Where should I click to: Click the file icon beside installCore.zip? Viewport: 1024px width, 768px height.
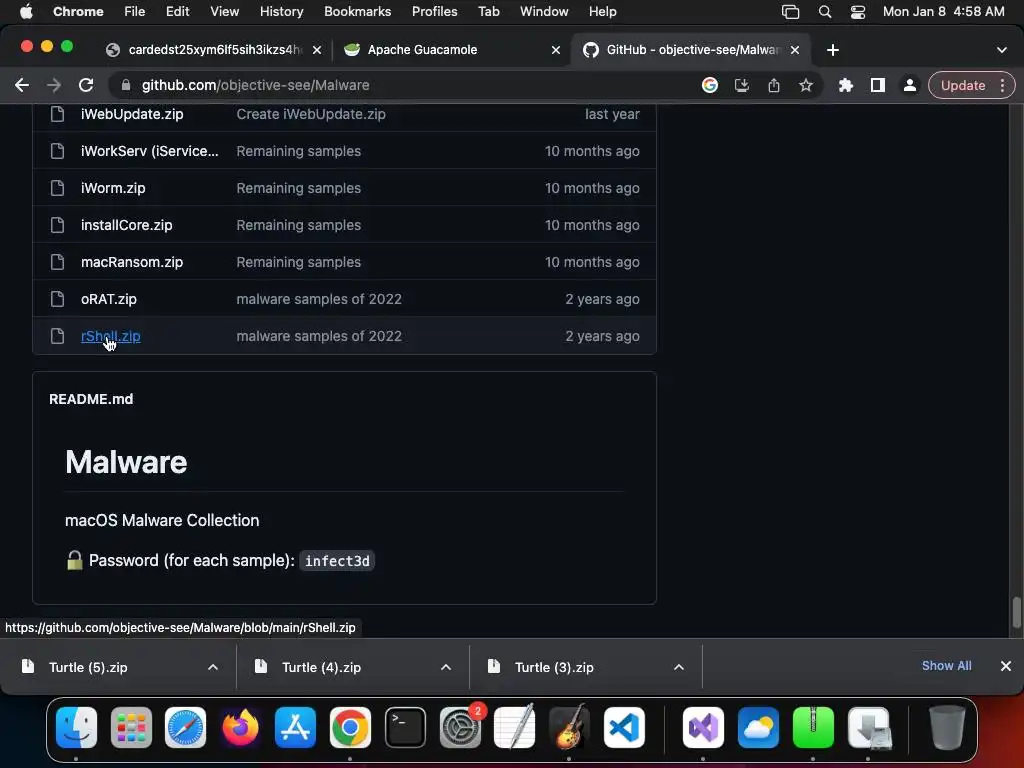click(x=57, y=225)
